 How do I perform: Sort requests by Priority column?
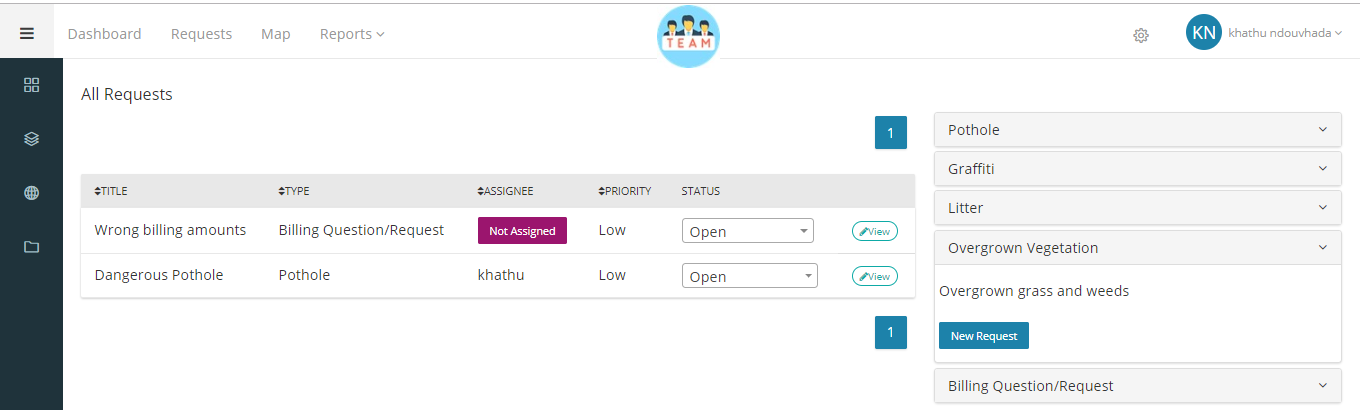[625, 191]
